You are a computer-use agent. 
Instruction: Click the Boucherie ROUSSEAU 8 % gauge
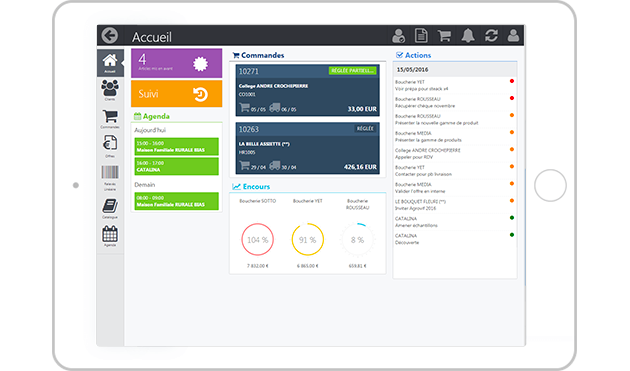point(357,240)
